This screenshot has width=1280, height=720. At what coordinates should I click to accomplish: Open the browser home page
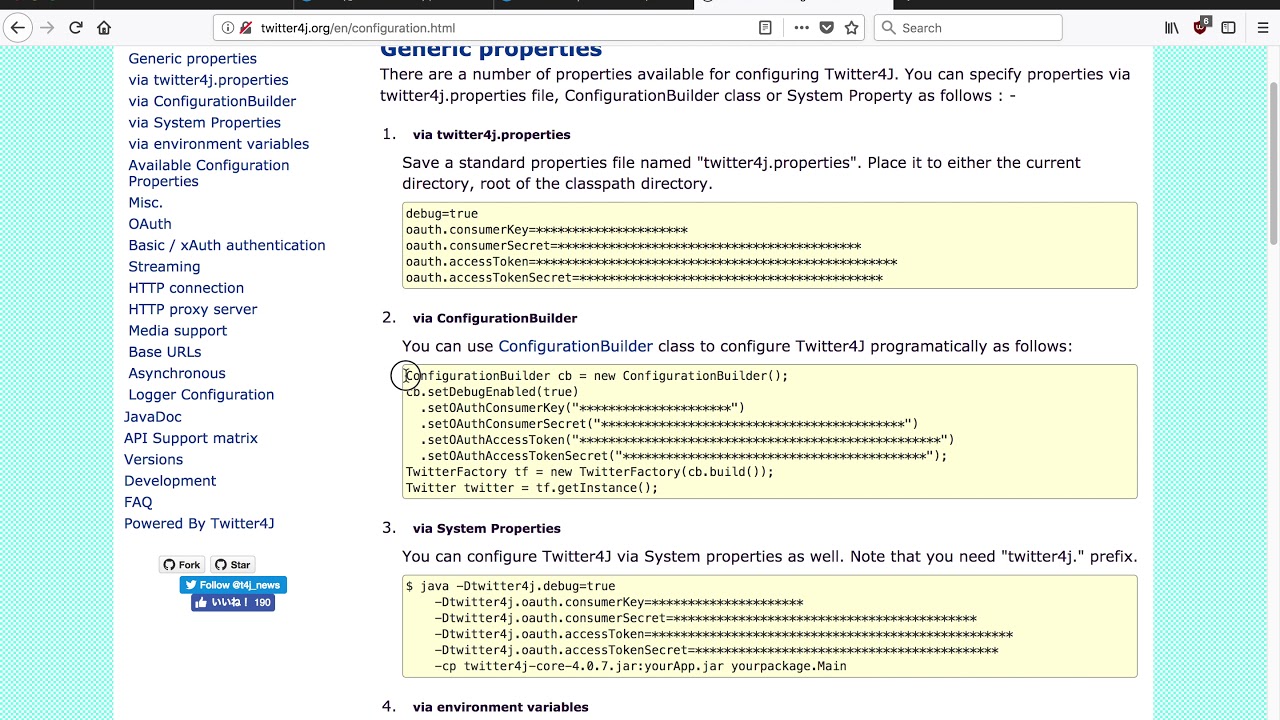[104, 28]
